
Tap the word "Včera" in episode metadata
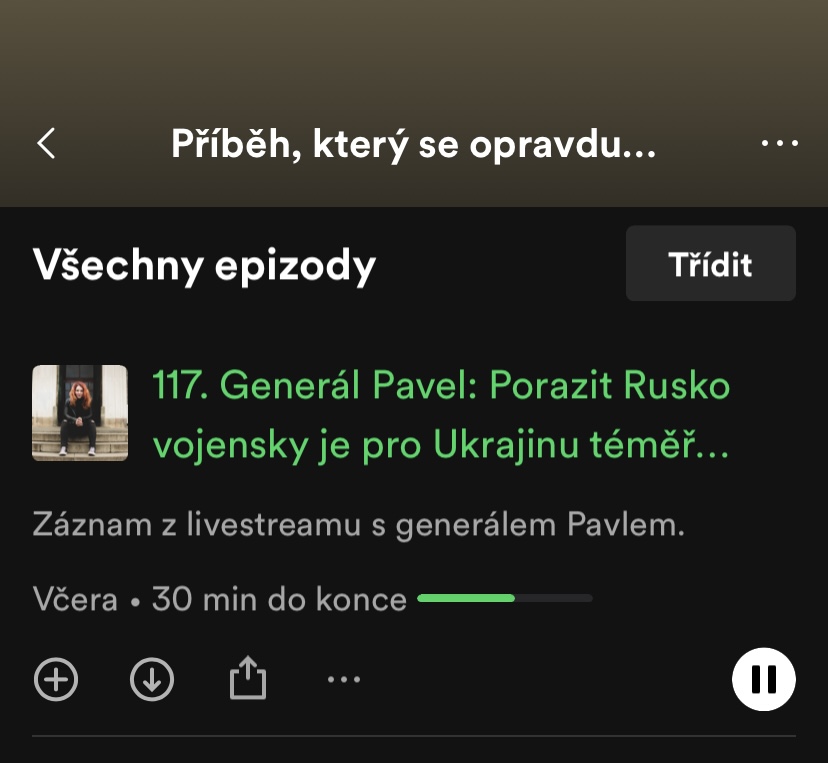tap(75, 599)
